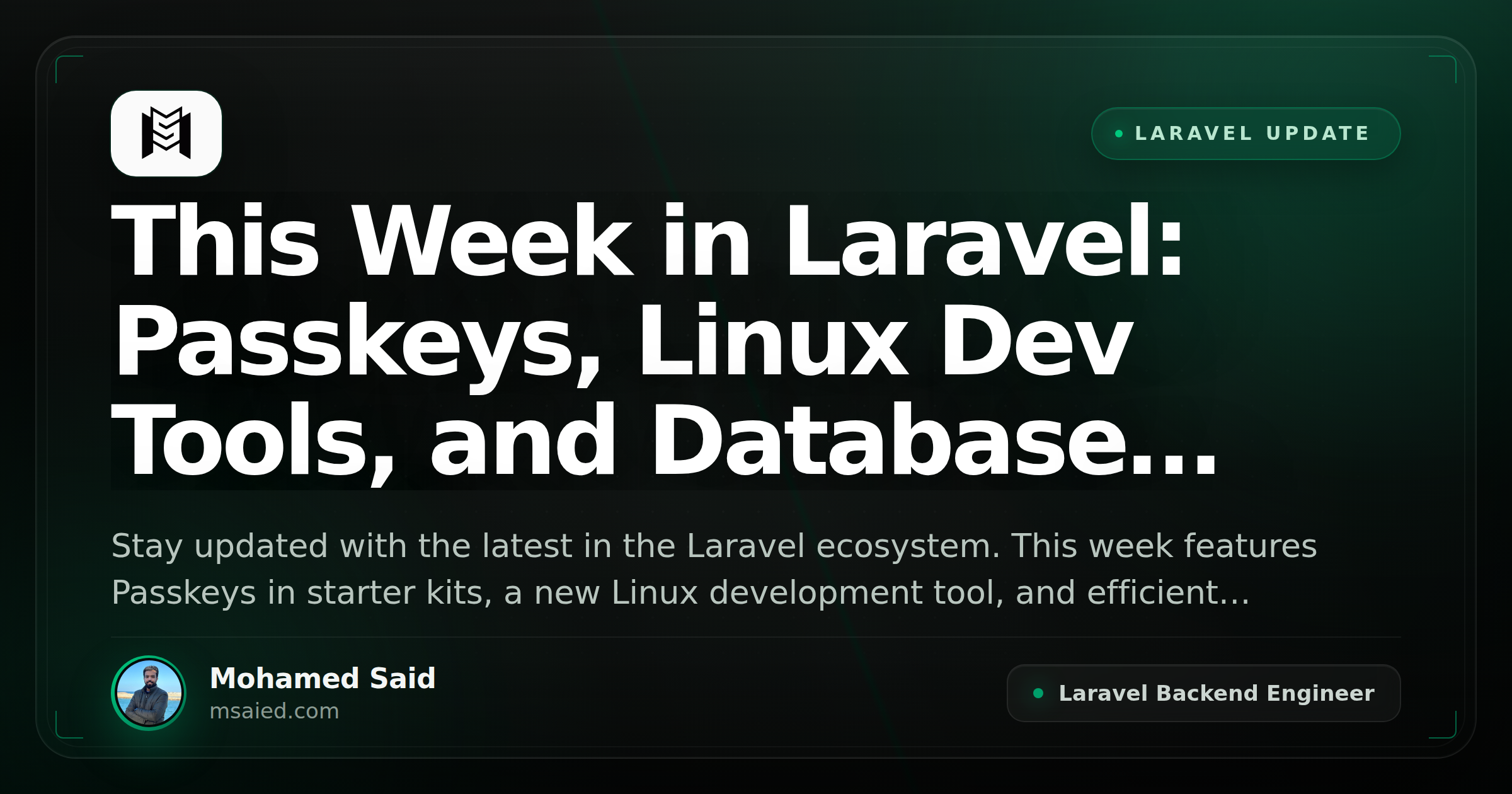Click the description text starting 'Stay updated'
1512x794 pixels.
click(x=714, y=569)
